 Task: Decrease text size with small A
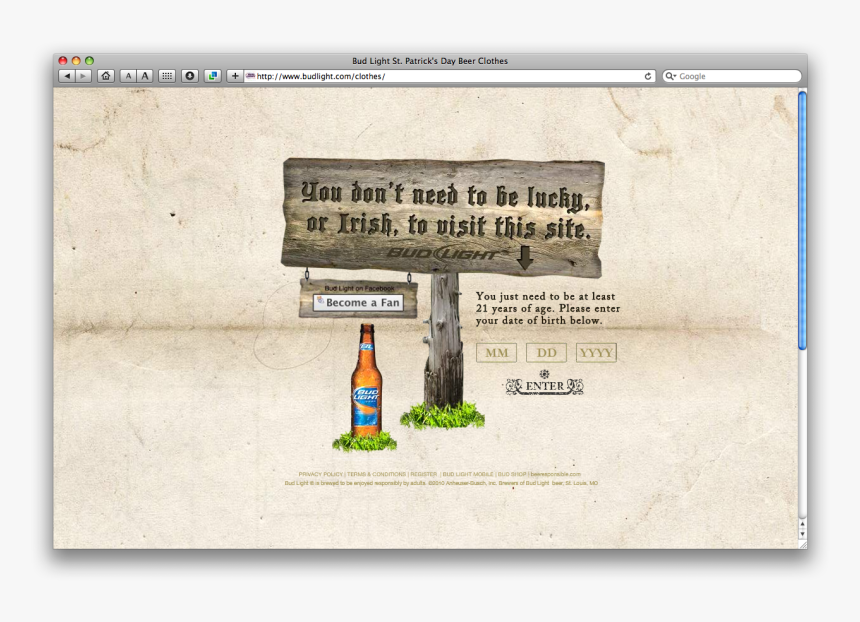(x=128, y=76)
